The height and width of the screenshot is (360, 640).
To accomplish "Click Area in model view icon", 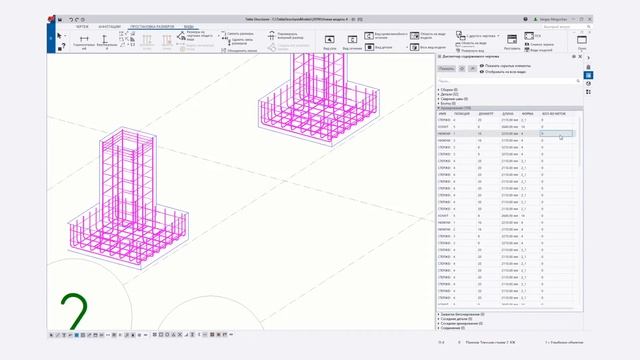I will [x=415, y=36].
